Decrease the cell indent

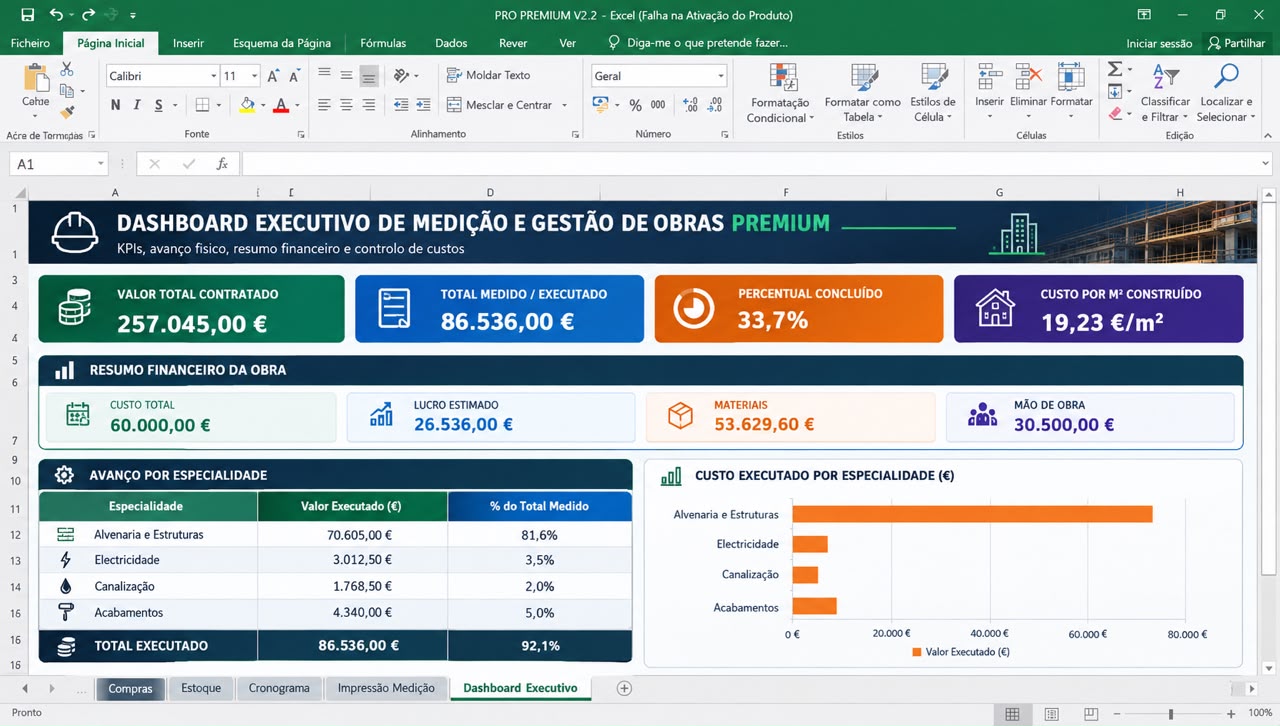point(401,105)
